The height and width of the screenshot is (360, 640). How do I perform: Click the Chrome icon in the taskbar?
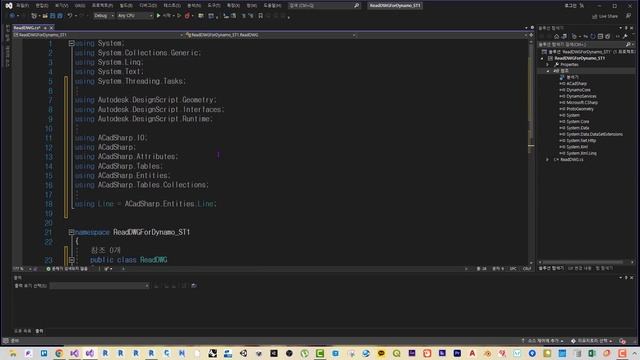pos(59,353)
